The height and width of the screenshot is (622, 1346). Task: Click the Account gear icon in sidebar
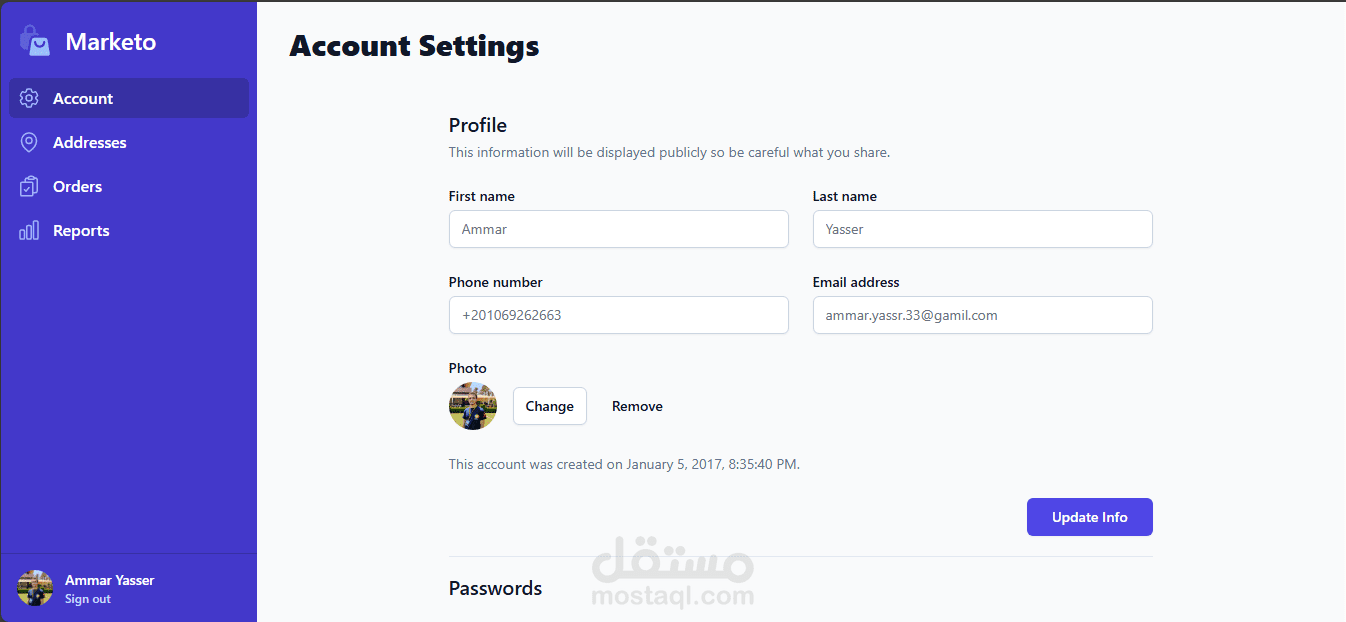point(29,98)
